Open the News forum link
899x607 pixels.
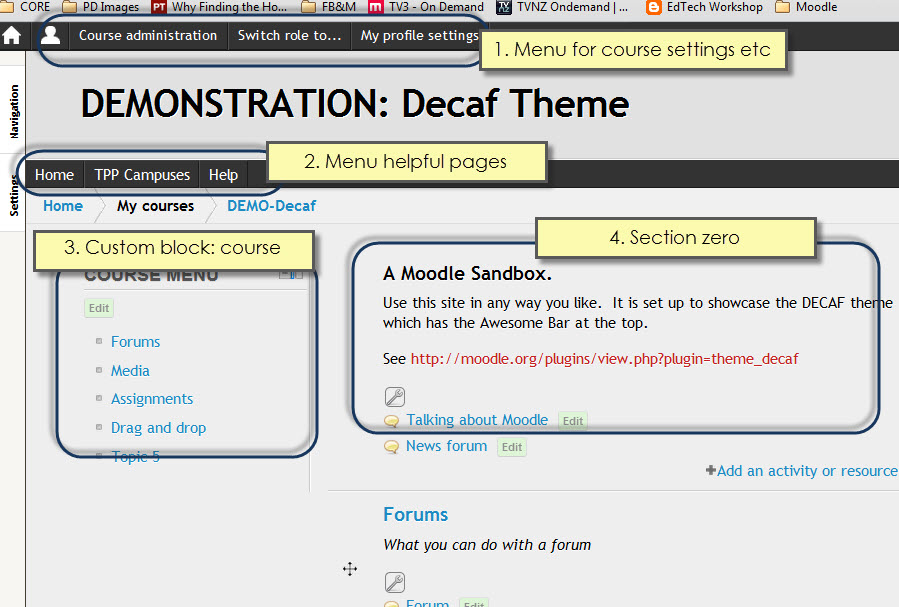click(447, 446)
